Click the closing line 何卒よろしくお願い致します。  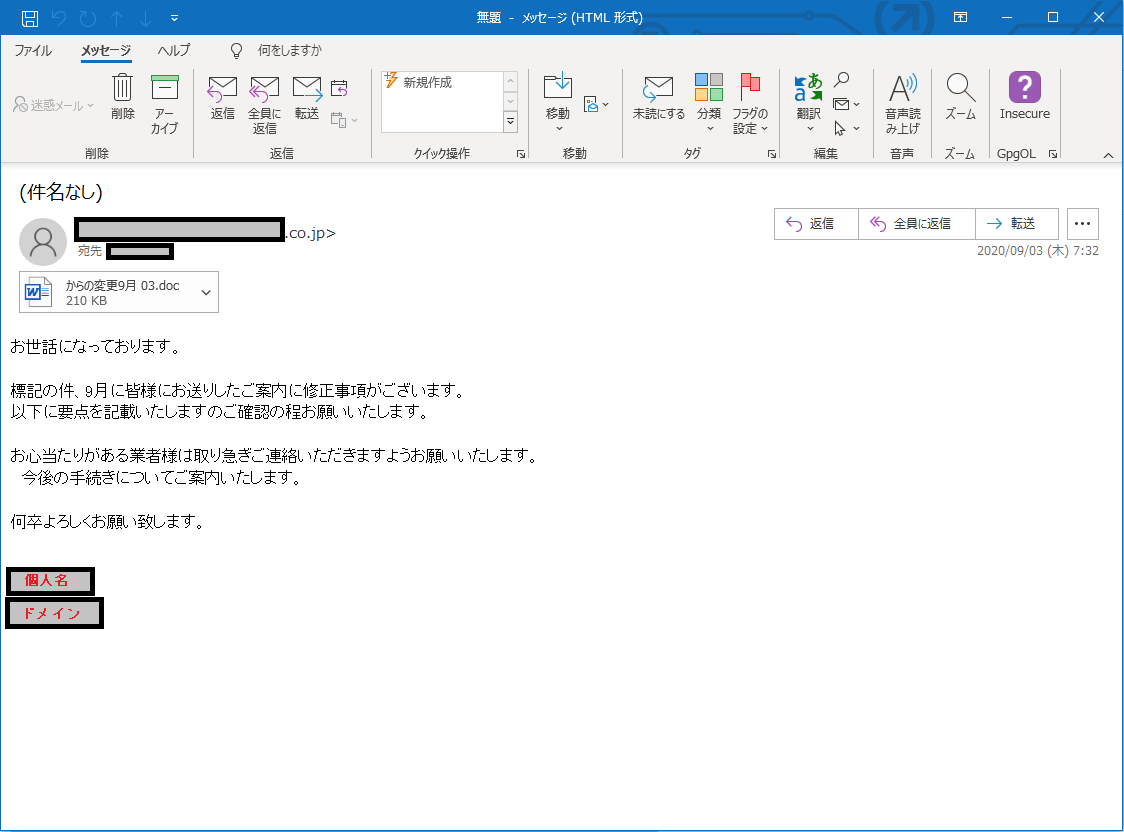[108, 522]
